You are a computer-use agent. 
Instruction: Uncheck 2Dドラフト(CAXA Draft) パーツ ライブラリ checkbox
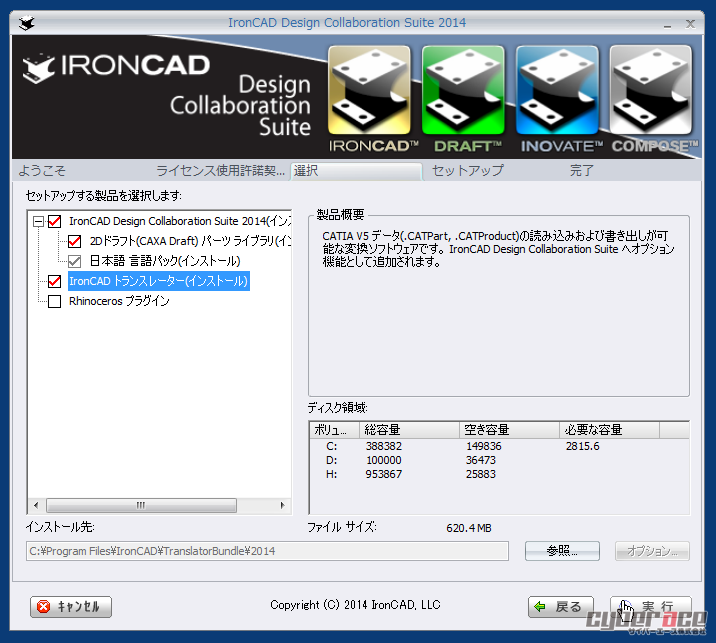click(x=74, y=241)
